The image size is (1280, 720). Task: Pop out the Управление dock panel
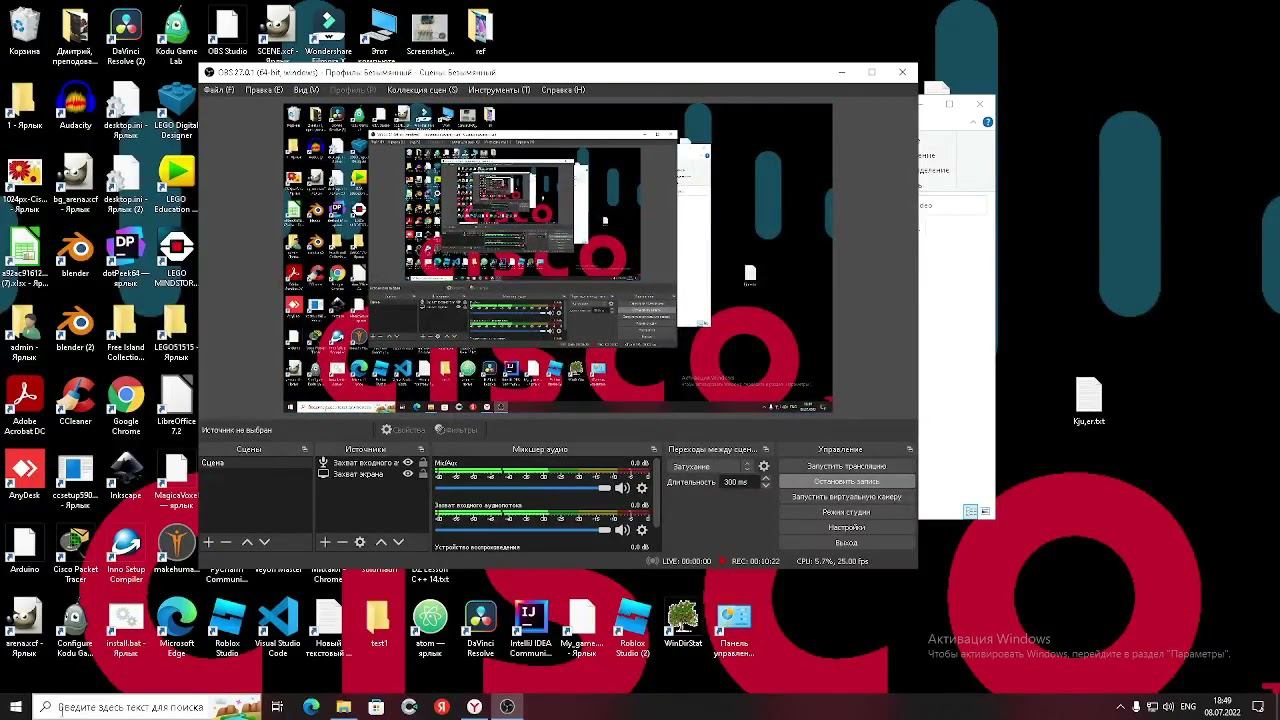[x=910, y=449]
